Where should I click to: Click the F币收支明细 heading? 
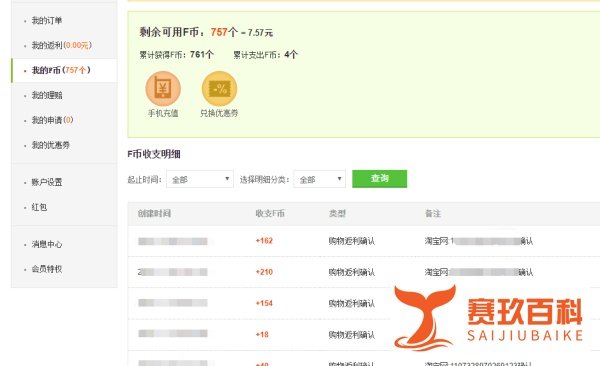(x=154, y=154)
